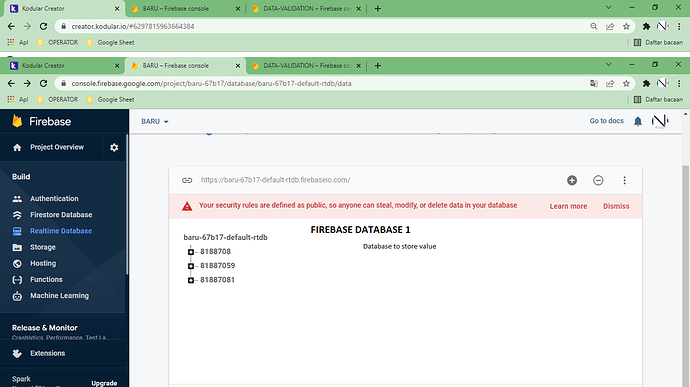Select root node baru-67b17-default-rtdb
The width and height of the screenshot is (690, 387).
[225, 237]
